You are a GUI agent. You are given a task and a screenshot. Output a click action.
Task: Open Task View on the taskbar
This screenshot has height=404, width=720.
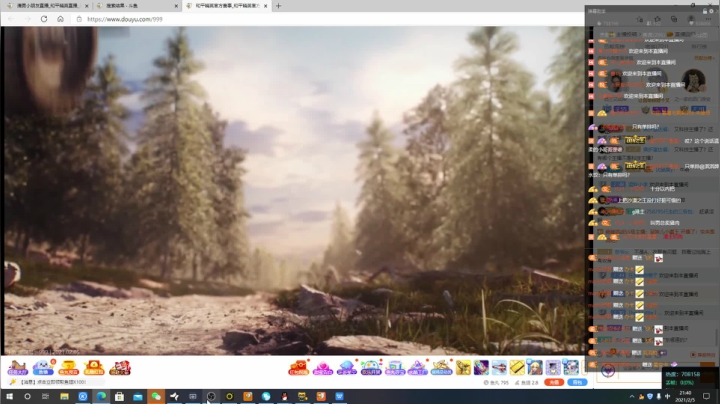pos(45,396)
